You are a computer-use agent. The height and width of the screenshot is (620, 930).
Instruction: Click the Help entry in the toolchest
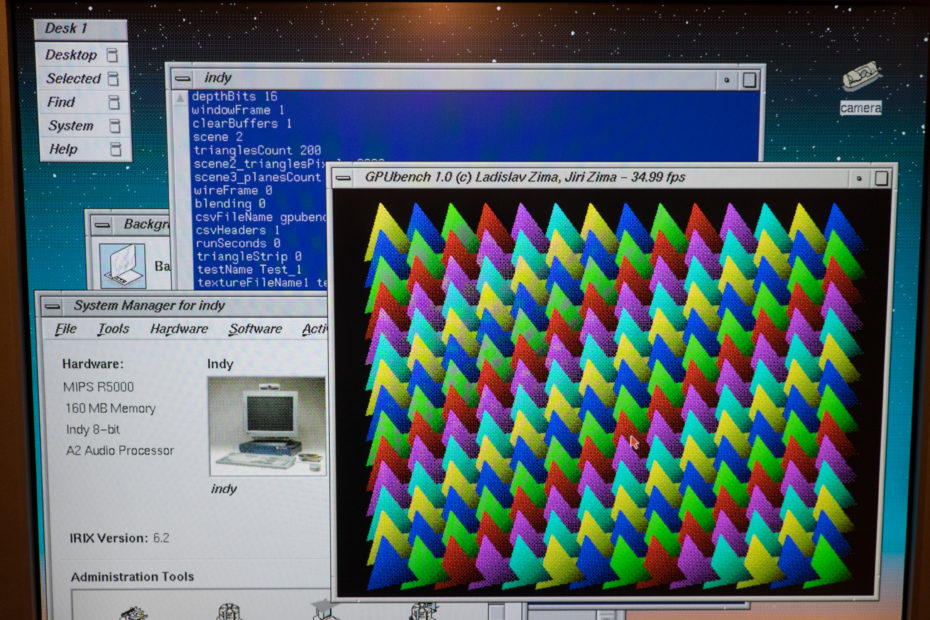click(x=60, y=149)
